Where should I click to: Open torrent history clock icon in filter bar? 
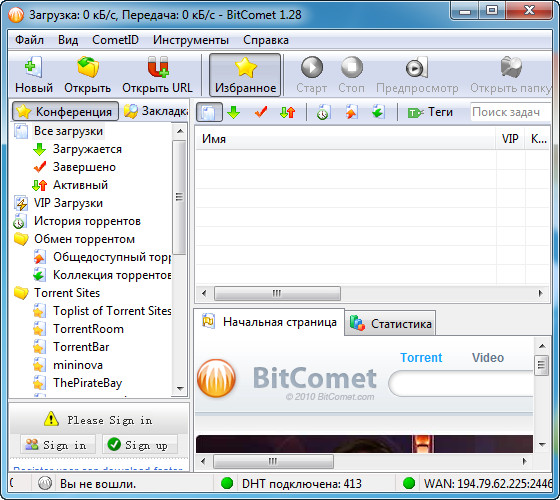[x=323, y=112]
